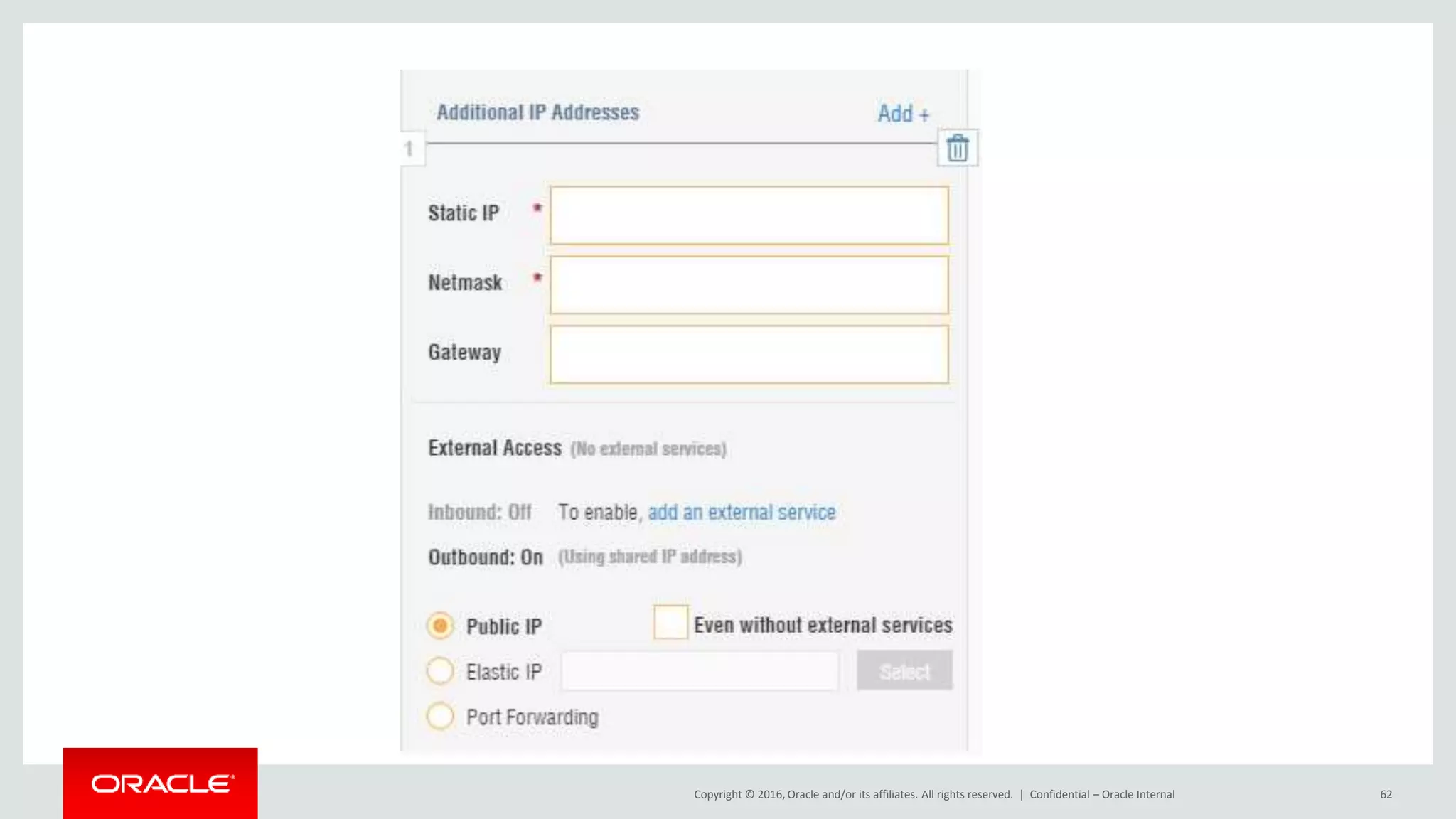Click the External Access heading

click(x=495, y=448)
